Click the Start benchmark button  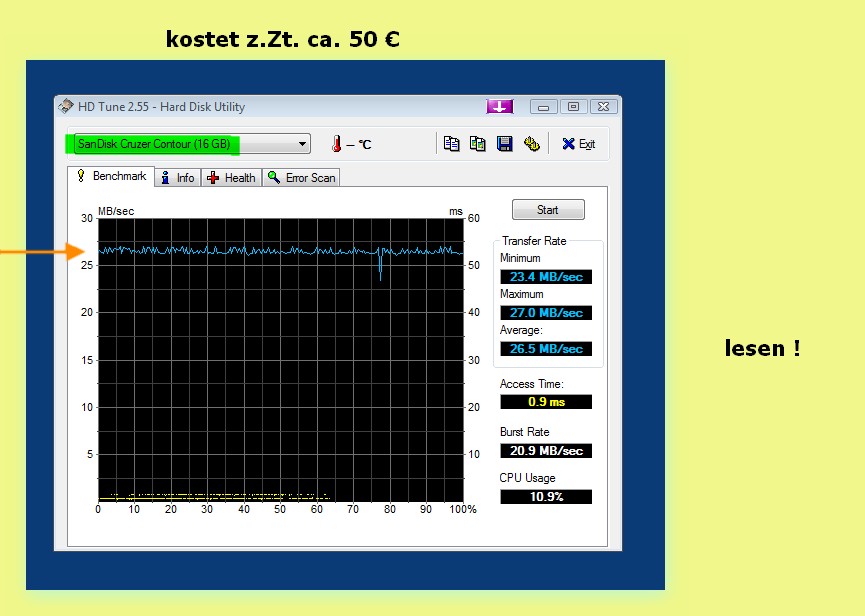[x=548, y=210]
